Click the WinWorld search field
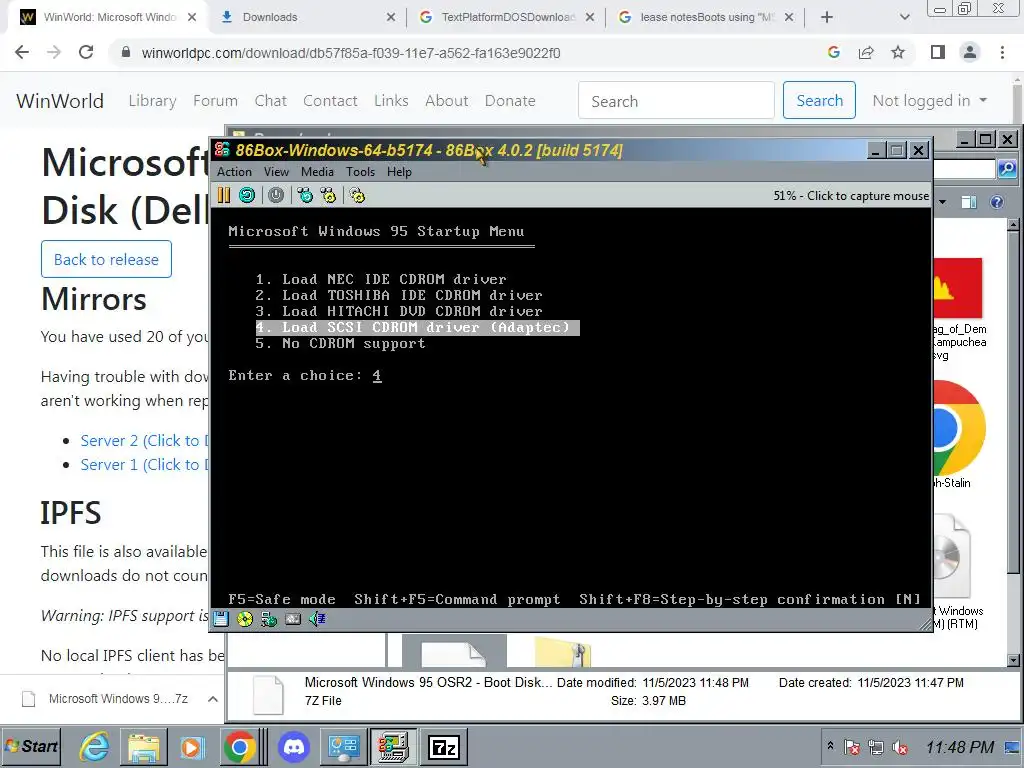Image resolution: width=1024 pixels, height=768 pixels. tap(676, 101)
